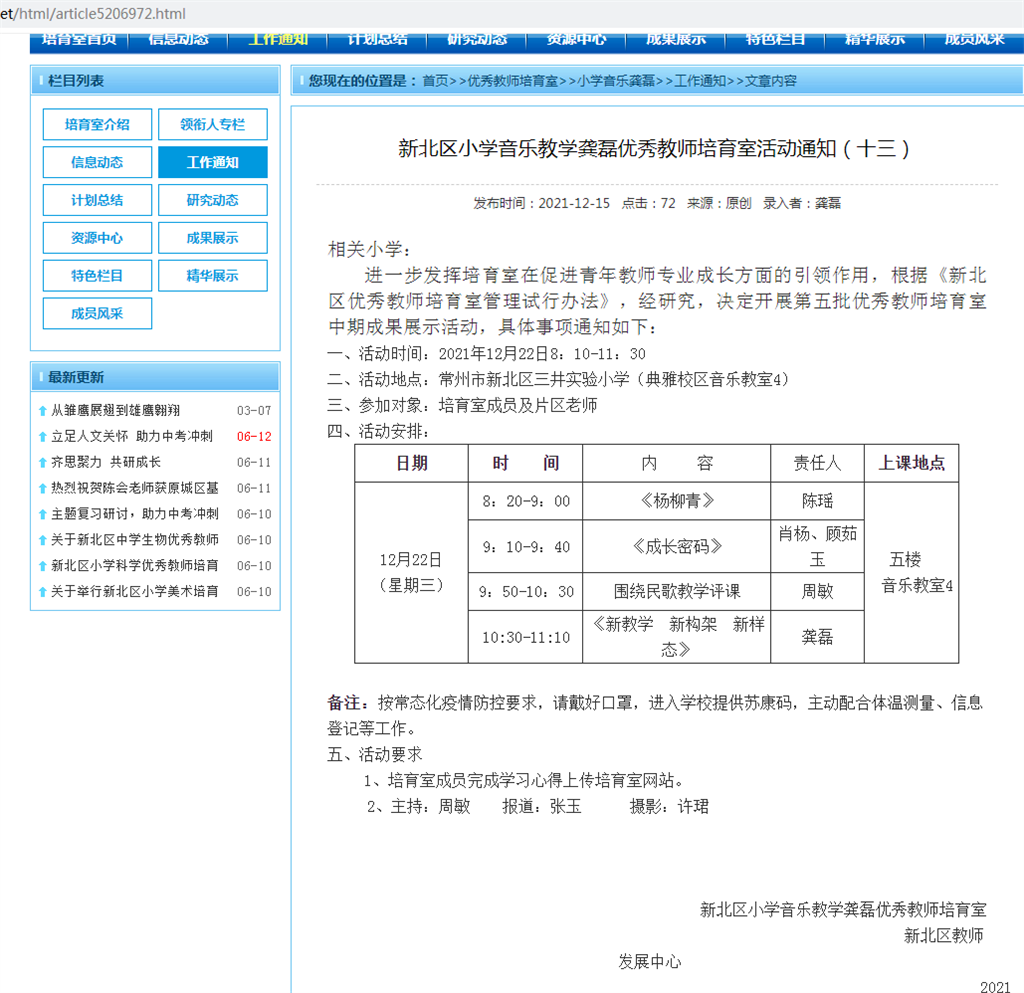Click the publish date 2021-12-15

[x=574, y=203]
